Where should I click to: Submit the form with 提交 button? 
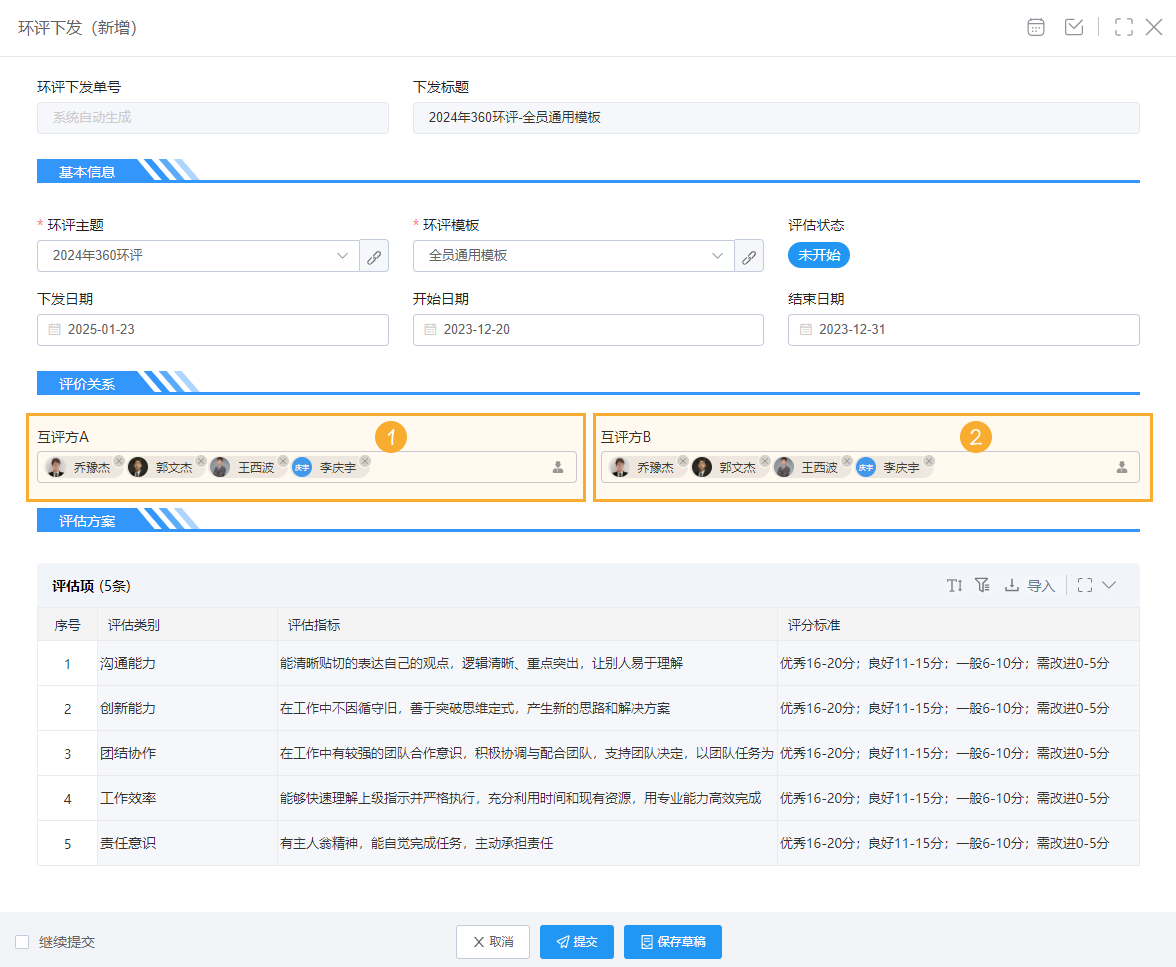click(x=577, y=941)
